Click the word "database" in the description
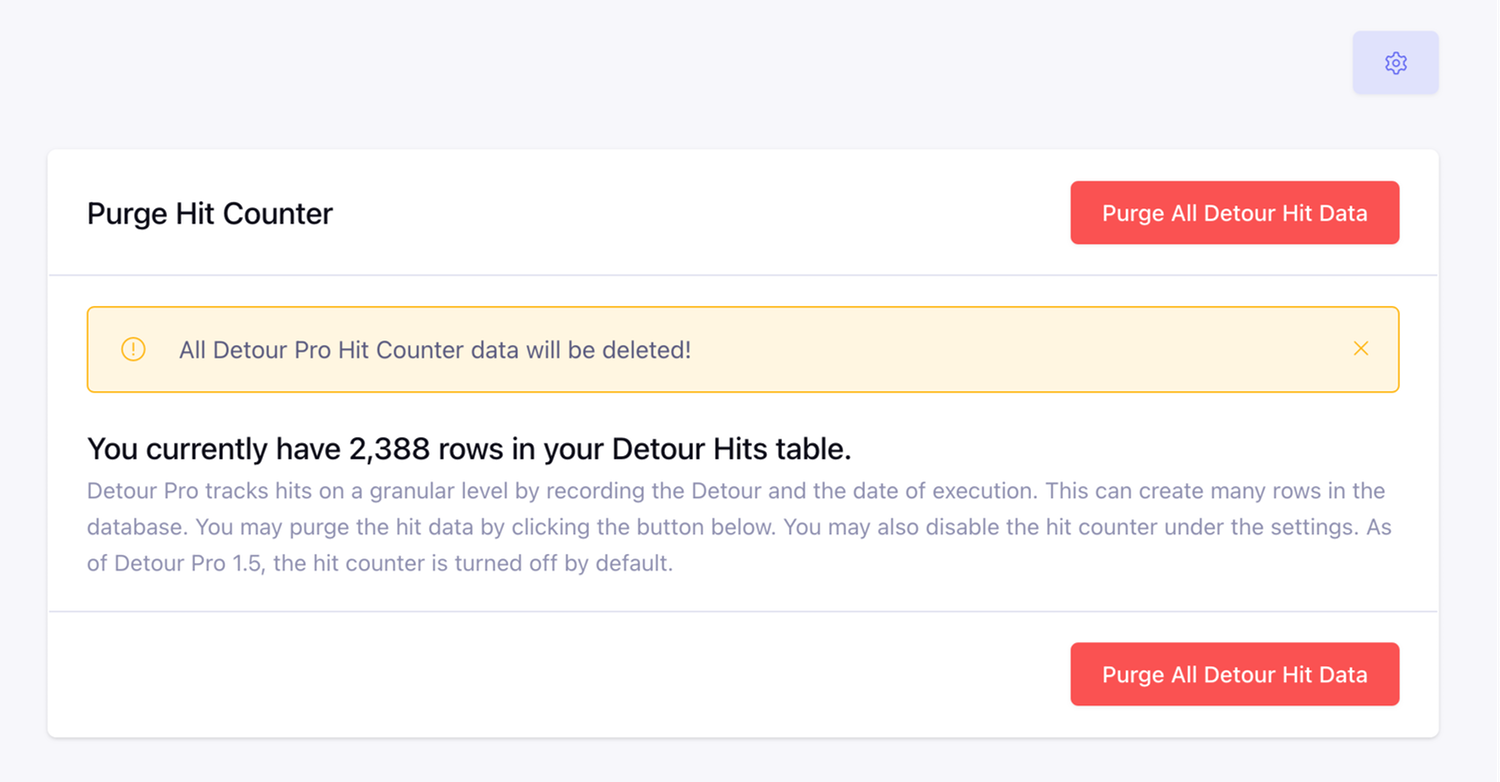The height and width of the screenshot is (782, 1500). tap(135, 527)
